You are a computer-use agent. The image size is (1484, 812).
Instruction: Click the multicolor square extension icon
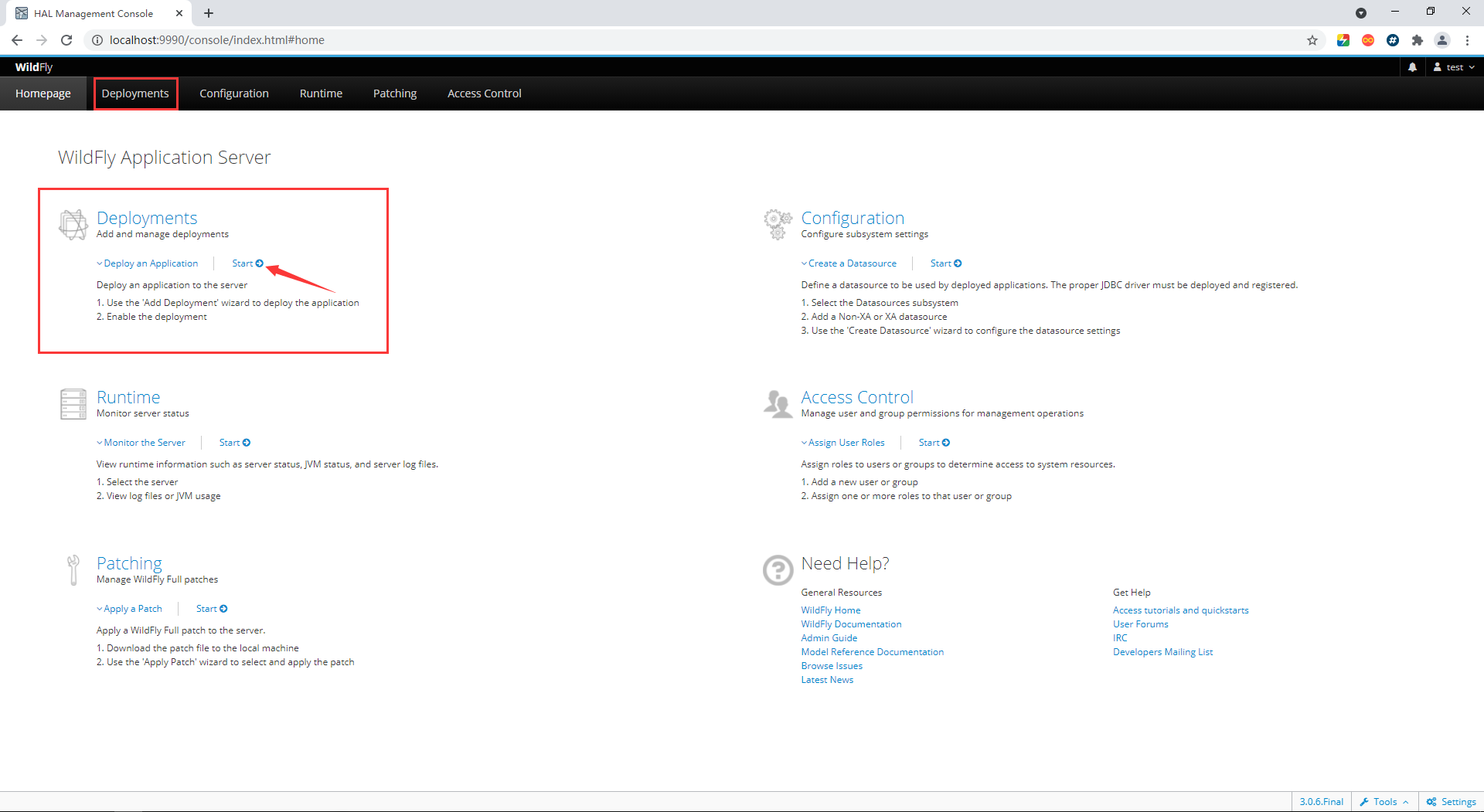pyautogui.click(x=1343, y=40)
